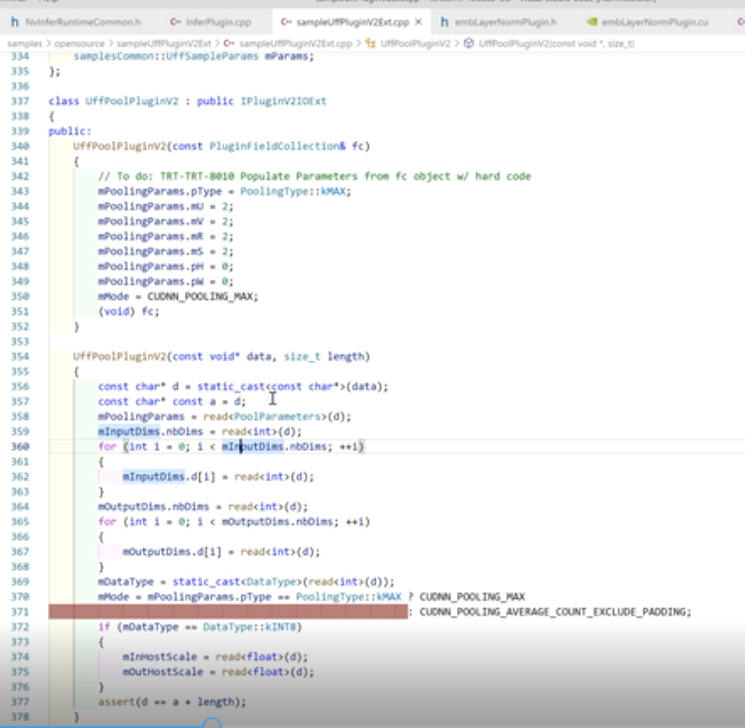Click 'IPluginV2IOExt' in the class declaration
Screen dimensions: 745x728
[x=283, y=101]
